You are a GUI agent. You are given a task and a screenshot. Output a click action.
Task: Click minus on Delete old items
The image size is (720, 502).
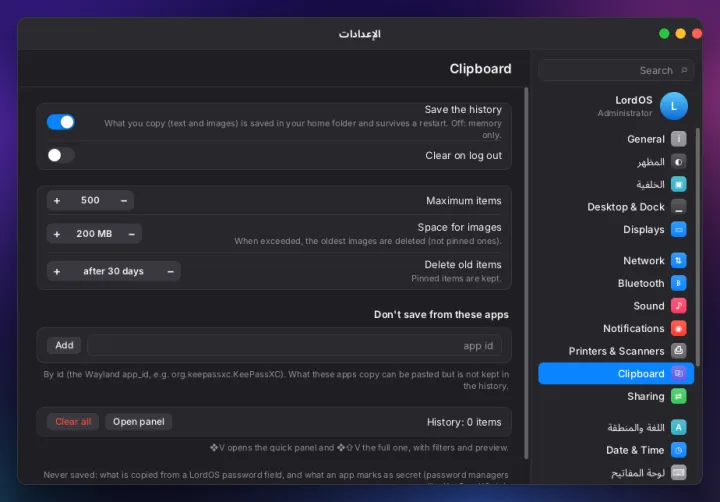[170, 271]
